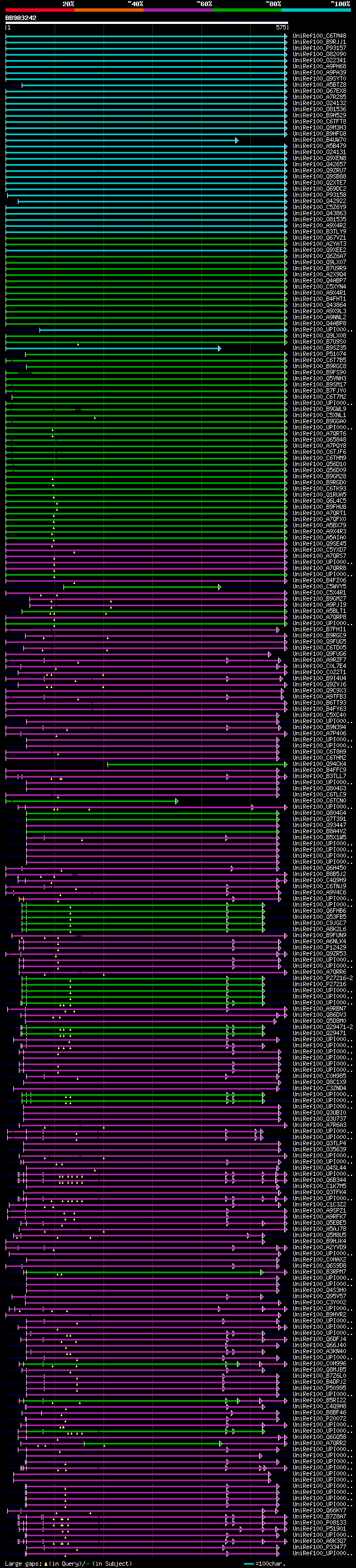This screenshot has height=1568, width=356.
Task: Select UniRef100_Q9FUG6 label
Action: 319,654
